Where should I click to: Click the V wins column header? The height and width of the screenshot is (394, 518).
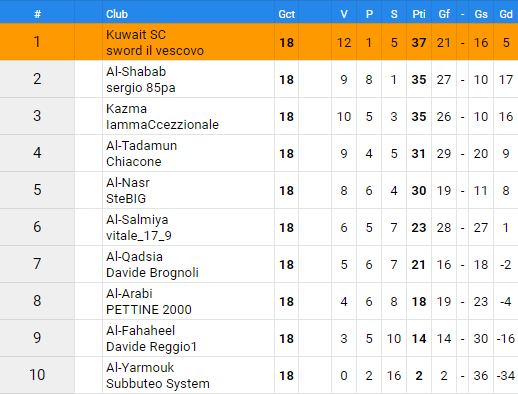pos(344,14)
